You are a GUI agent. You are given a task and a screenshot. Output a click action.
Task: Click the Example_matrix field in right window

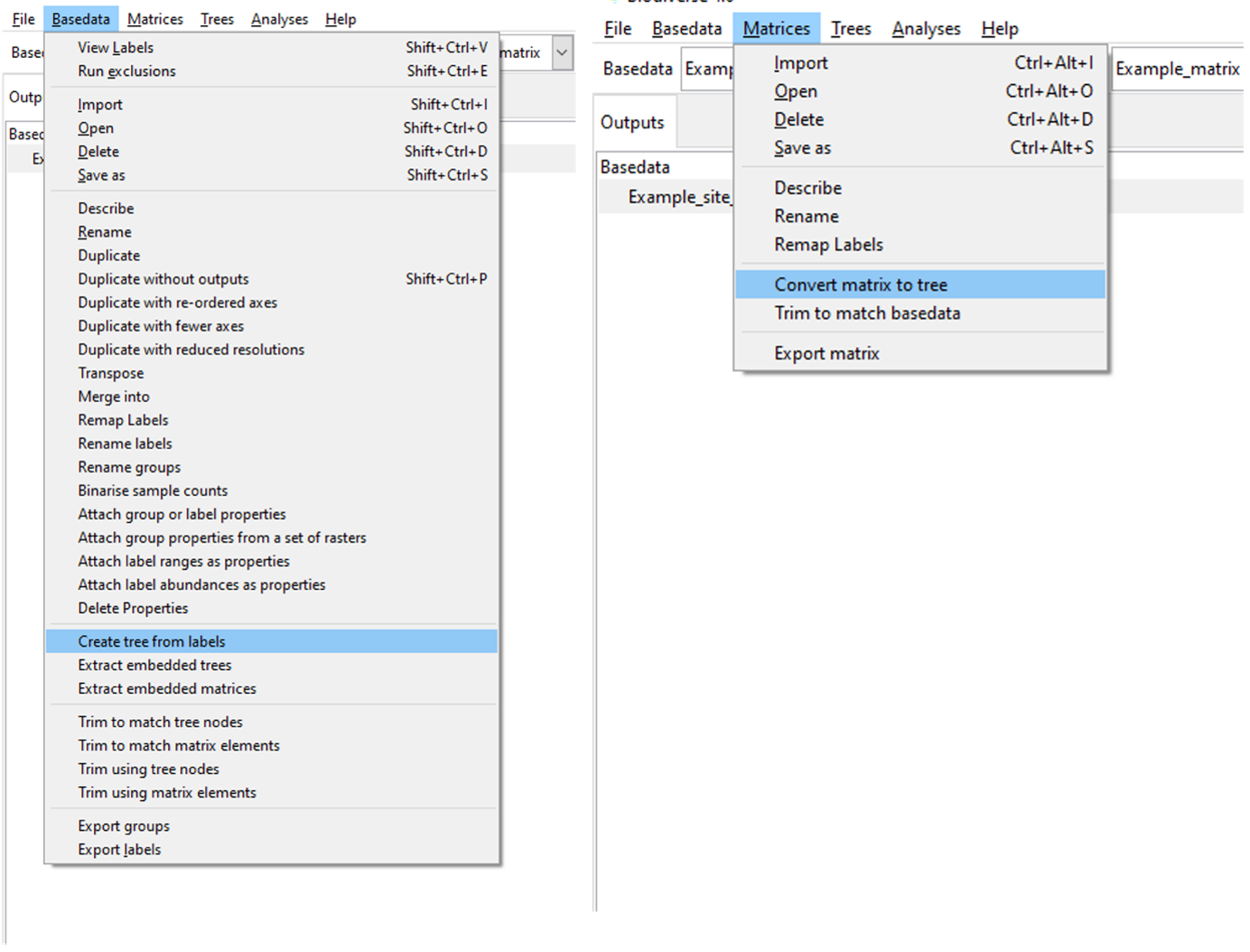click(x=1177, y=69)
